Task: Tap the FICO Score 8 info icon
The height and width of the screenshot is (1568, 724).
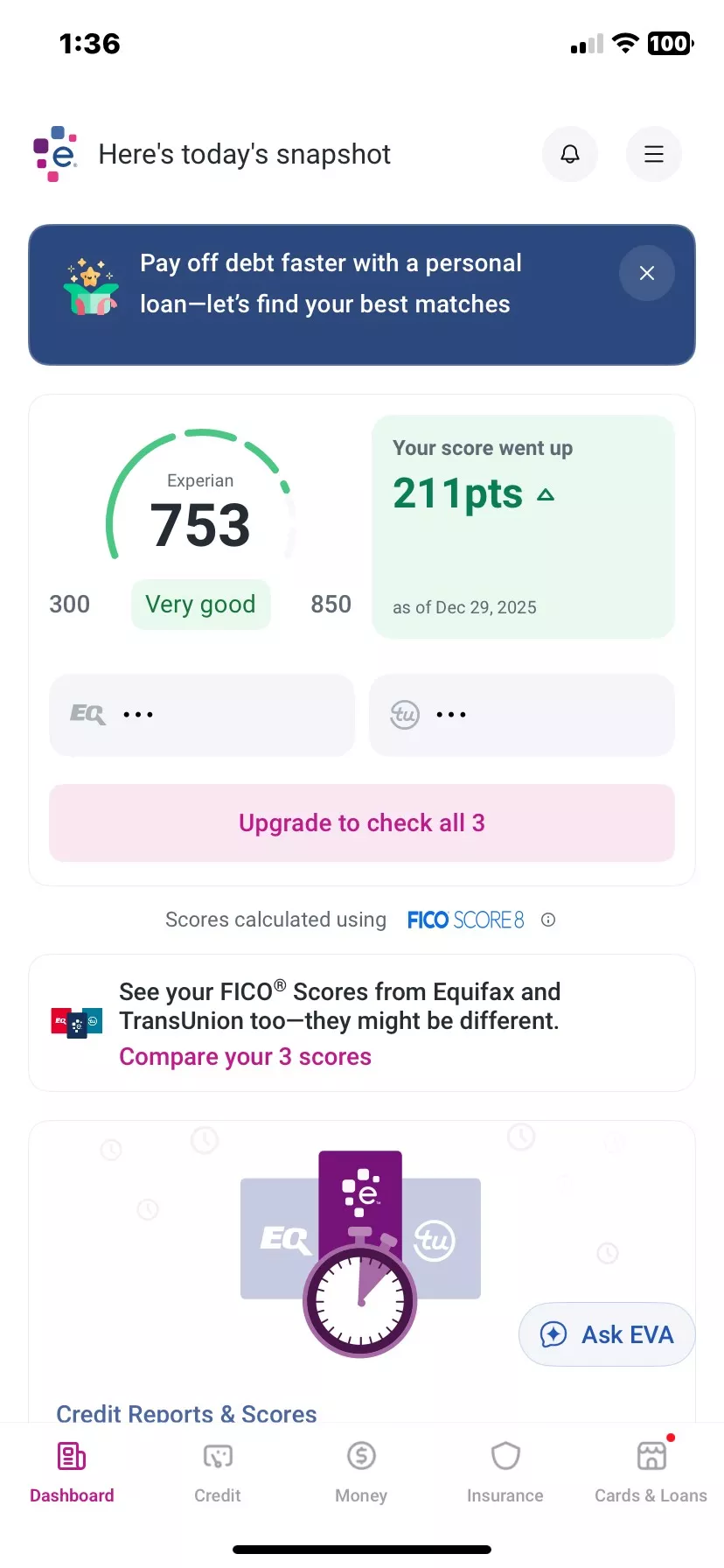Action: tap(548, 920)
